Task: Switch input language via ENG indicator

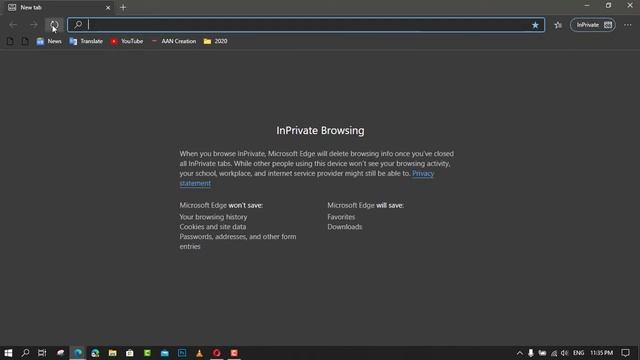Action: click(578, 353)
